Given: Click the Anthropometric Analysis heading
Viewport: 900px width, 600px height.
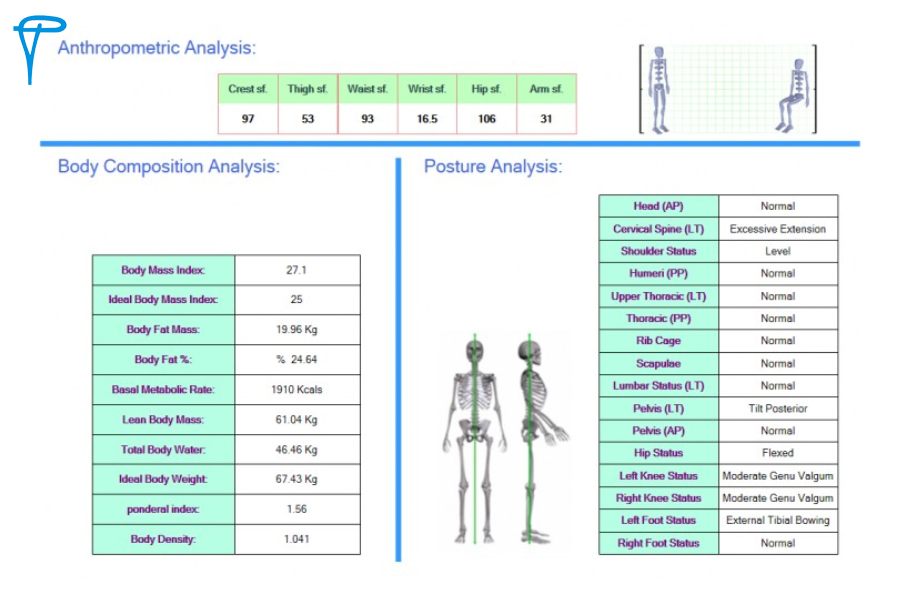Looking at the screenshot, I should click(x=157, y=48).
